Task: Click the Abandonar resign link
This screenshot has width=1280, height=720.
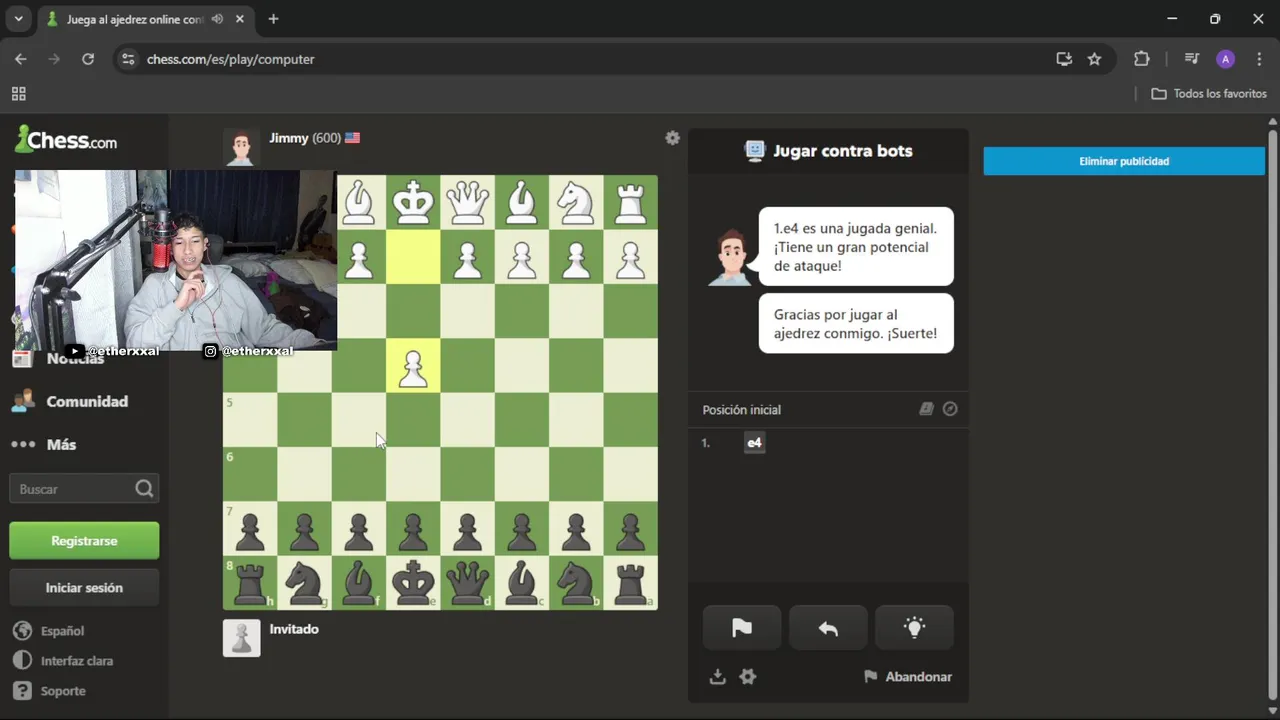Action: pos(908,677)
